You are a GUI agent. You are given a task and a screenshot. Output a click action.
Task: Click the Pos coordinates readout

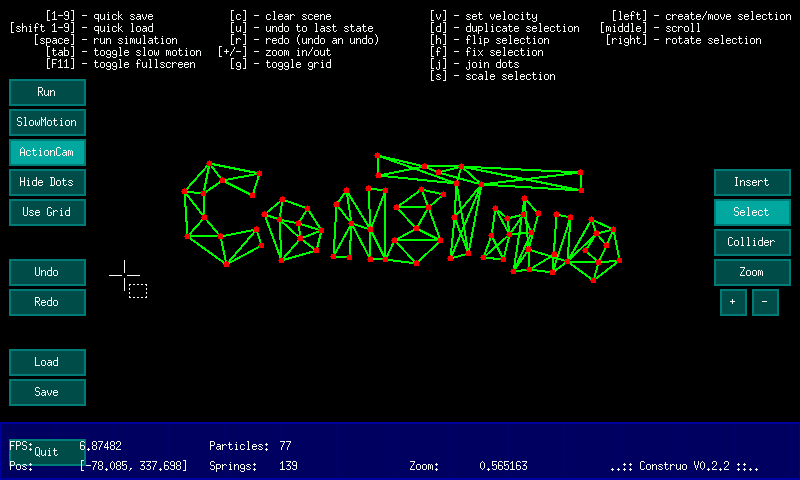tap(133, 466)
